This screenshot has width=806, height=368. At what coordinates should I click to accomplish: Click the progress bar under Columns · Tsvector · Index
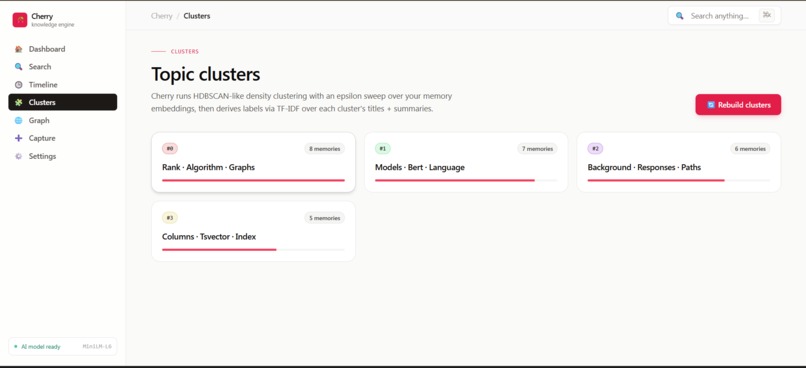click(x=253, y=250)
